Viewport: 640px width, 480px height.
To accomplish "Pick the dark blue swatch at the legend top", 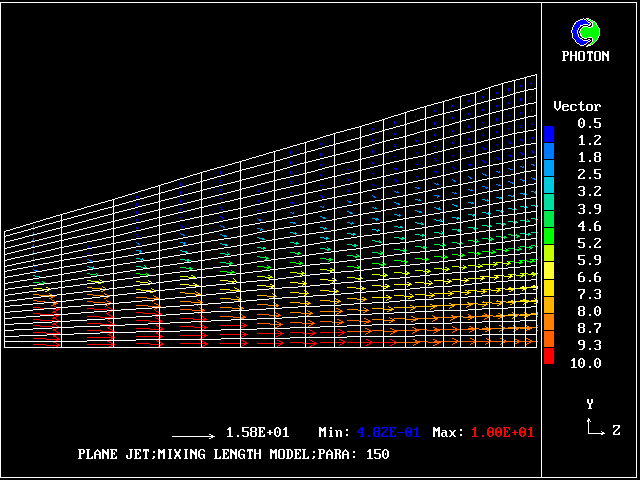I will pyautogui.click(x=549, y=134).
